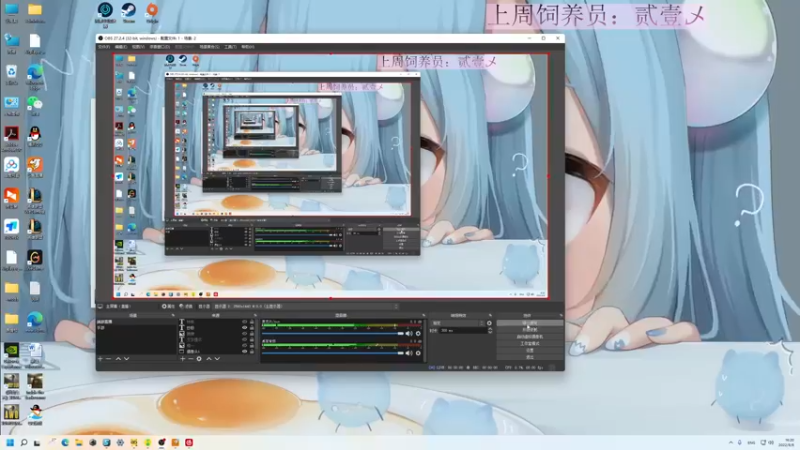
Task: Pop out the Audio Mixer dock panel
Action: coord(423,315)
